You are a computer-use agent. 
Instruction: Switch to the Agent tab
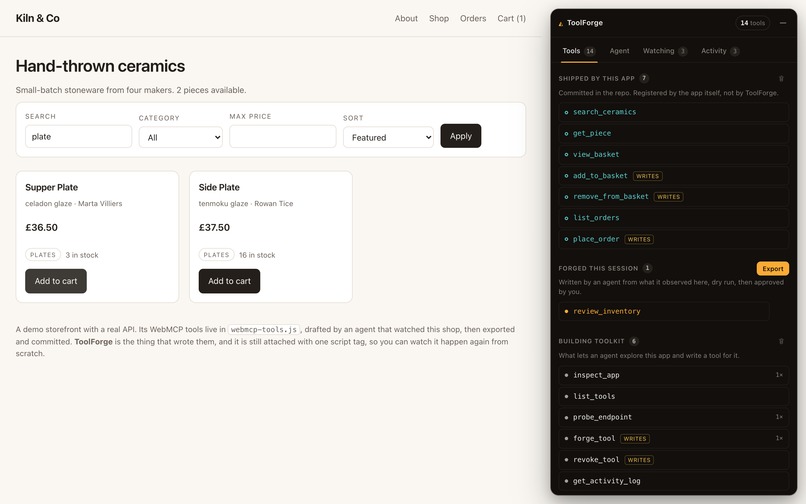[619, 51]
